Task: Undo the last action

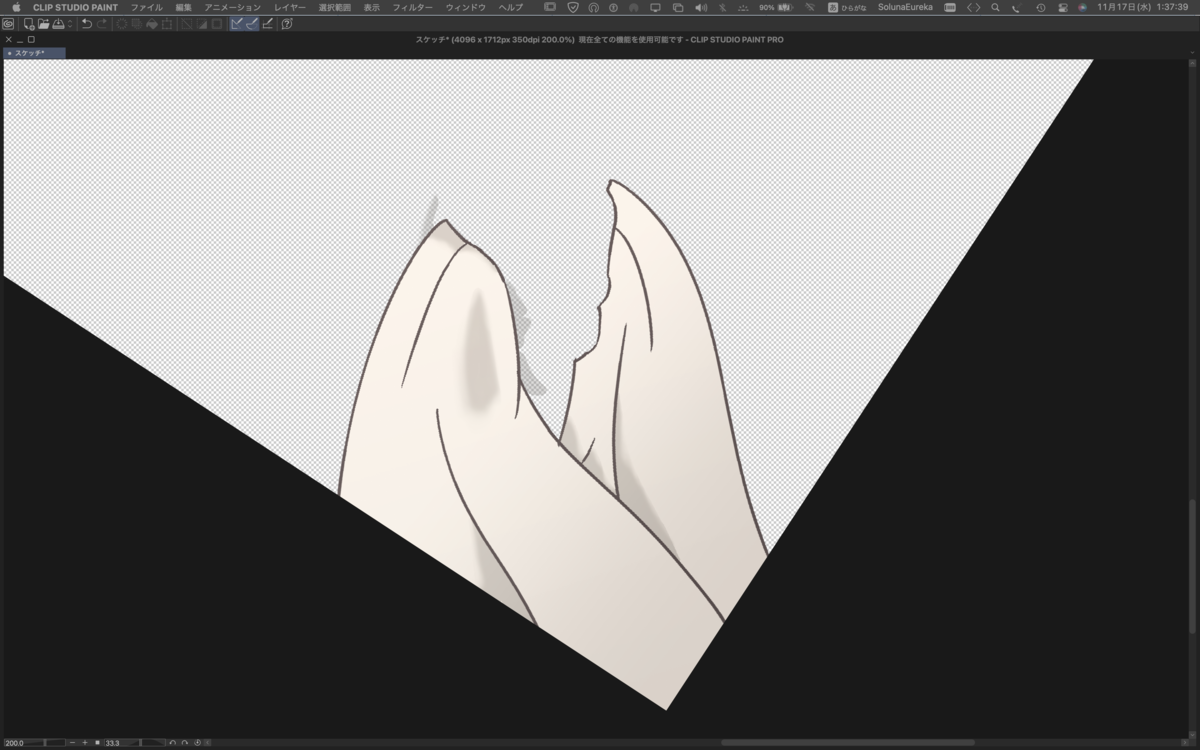Action: coord(87,24)
